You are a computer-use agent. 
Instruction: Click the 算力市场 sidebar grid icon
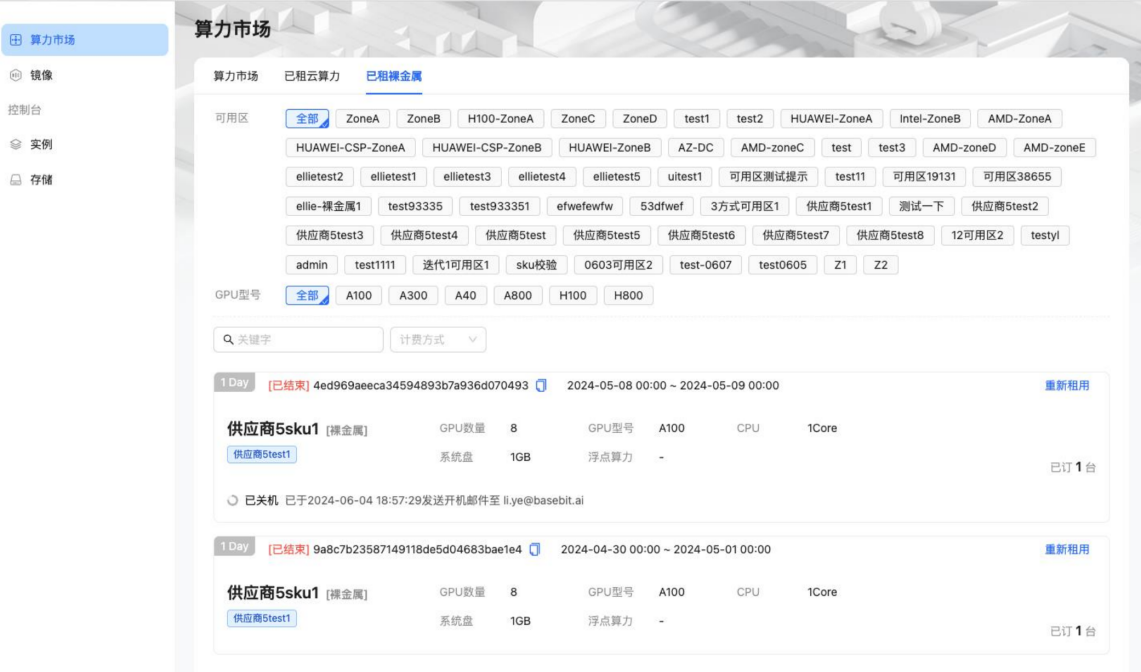click(x=15, y=40)
